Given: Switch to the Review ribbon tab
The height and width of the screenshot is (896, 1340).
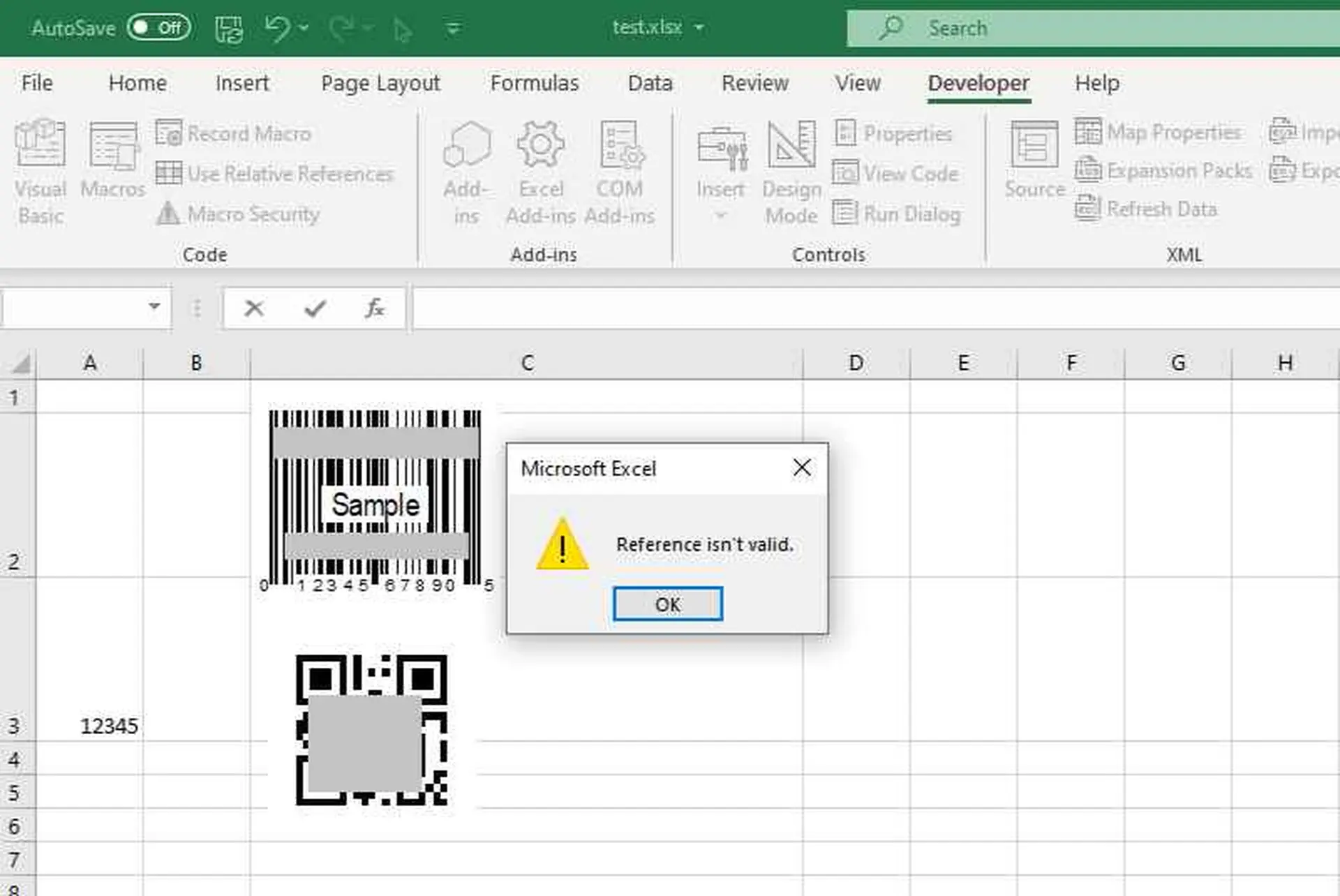Looking at the screenshot, I should [x=755, y=83].
